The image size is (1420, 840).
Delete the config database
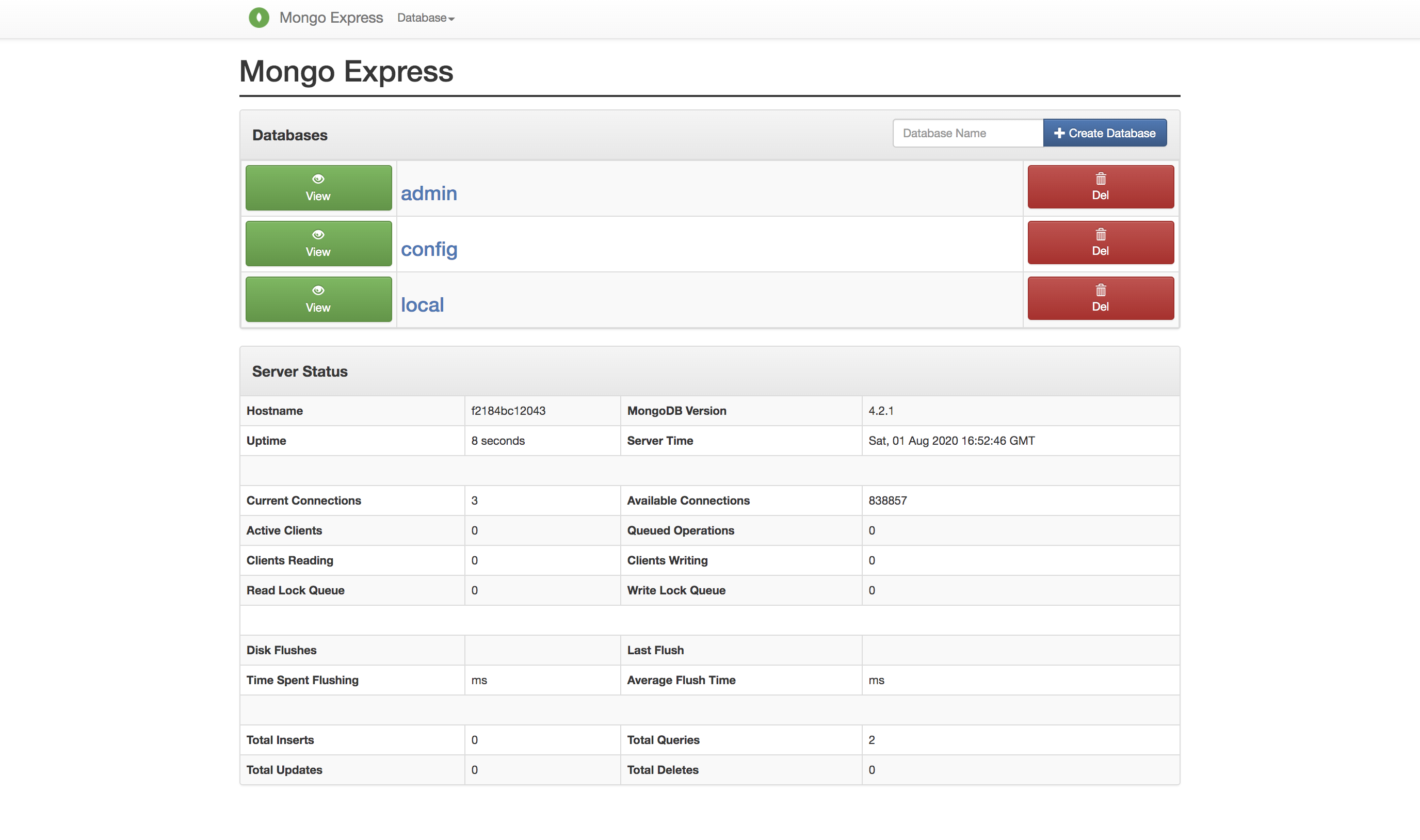click(x=1101, y=243)
